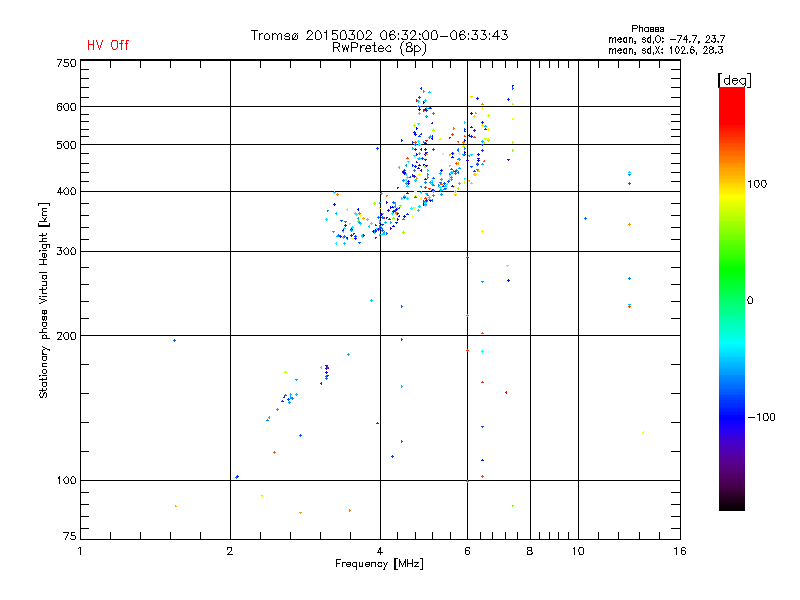This screenshot has width=800, height=600.
Task: Select the Tromsø 20150302 date-time title
Action: point(379,35)
